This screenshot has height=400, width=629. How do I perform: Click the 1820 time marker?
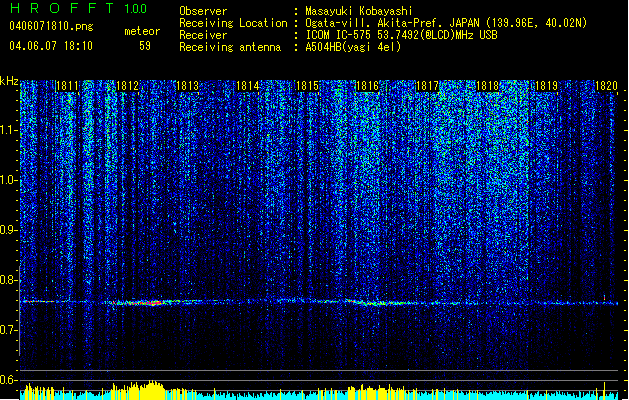point(606,86)
